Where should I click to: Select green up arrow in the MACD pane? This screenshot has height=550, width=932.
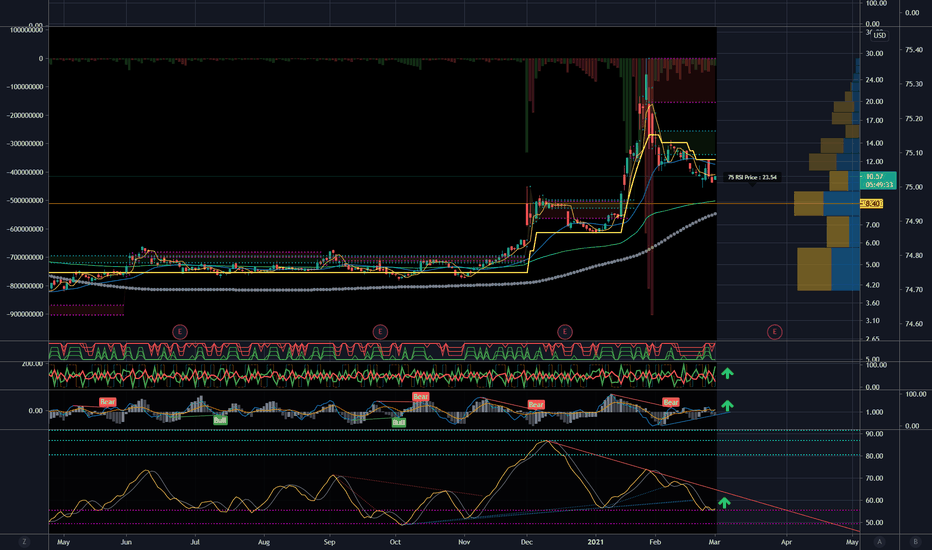(x=728, y=406)
